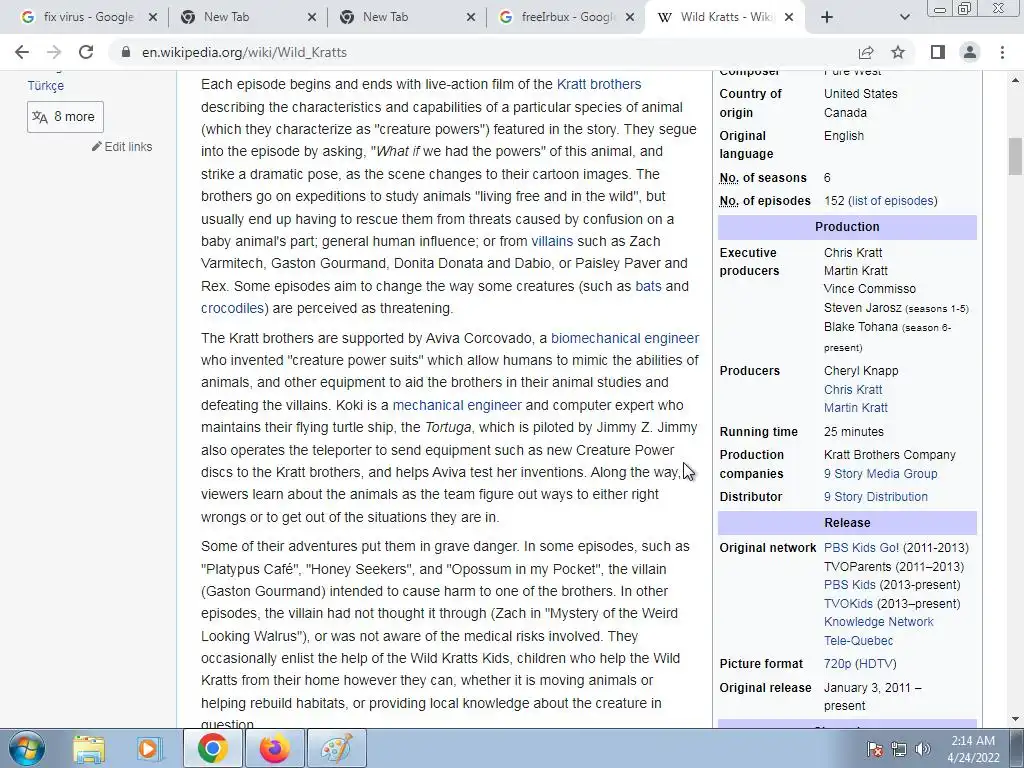Open Martin Kratt link under Producers
Viewport: 1024px width, 768px height.
856,408
